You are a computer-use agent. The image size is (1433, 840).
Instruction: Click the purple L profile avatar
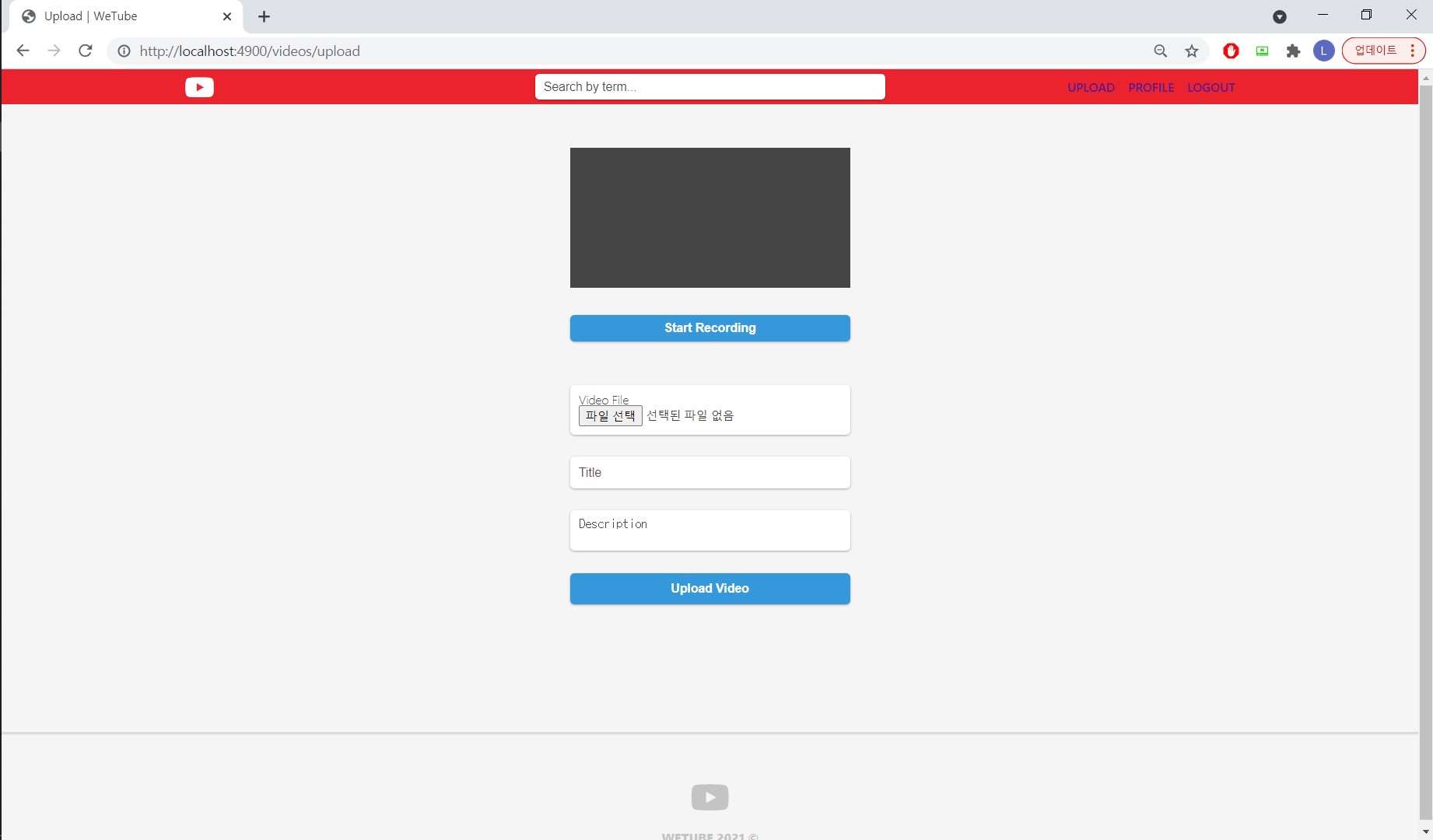(x=1324, y=51)
